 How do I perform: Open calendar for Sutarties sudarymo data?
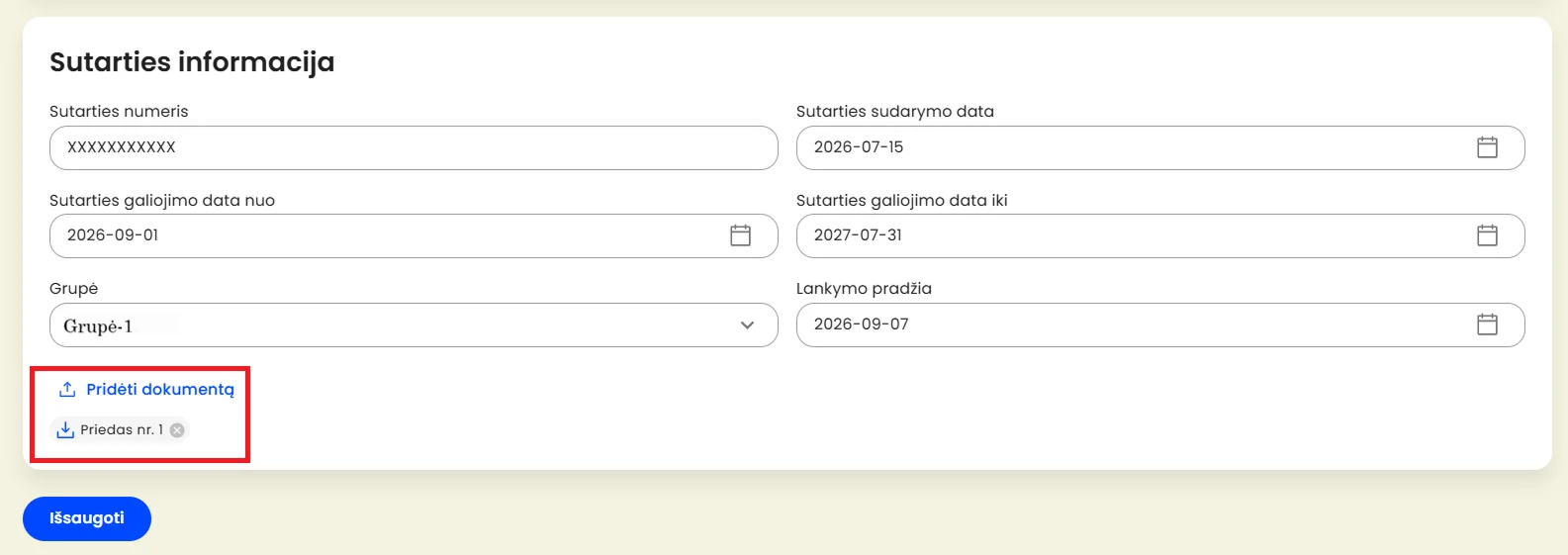pos(1487,147)
